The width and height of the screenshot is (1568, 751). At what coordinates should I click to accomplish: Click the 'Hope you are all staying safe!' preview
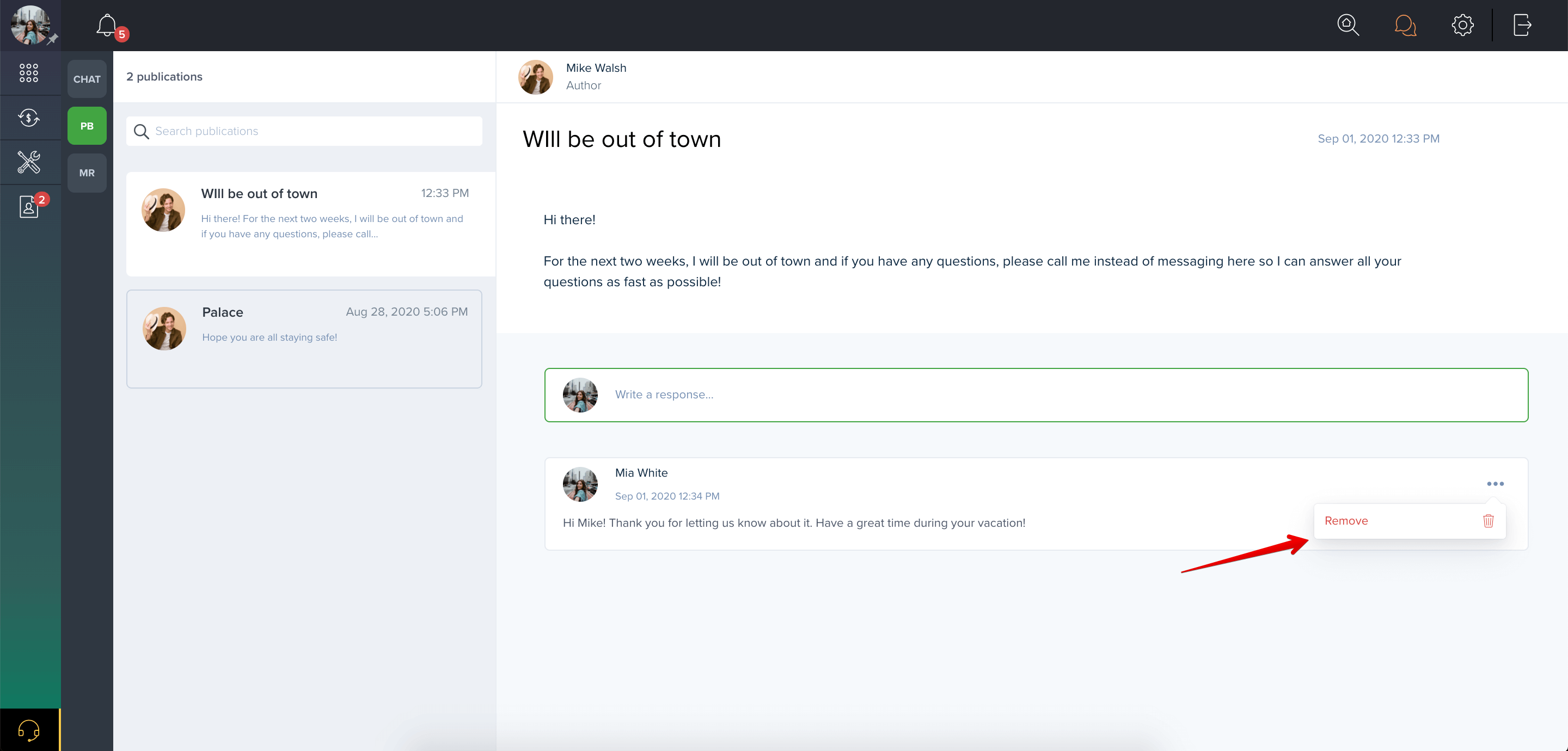tap(269, 337)
